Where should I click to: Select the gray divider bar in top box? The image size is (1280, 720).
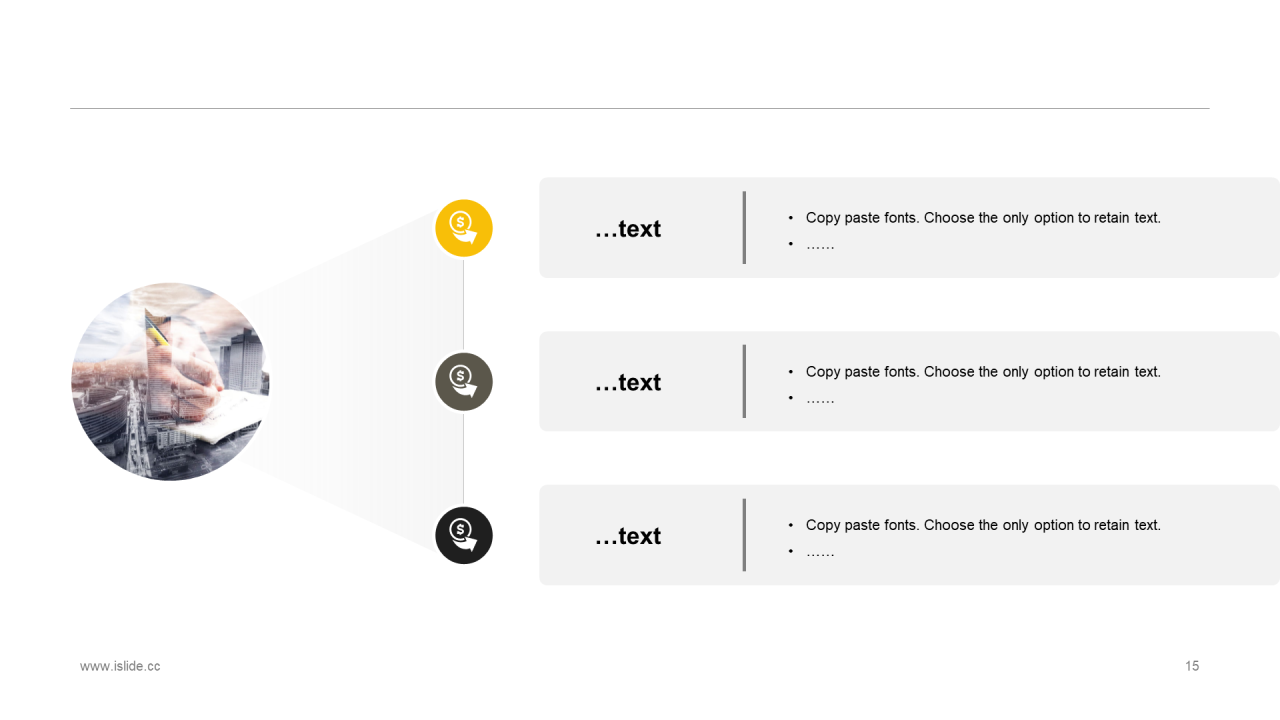744,228
